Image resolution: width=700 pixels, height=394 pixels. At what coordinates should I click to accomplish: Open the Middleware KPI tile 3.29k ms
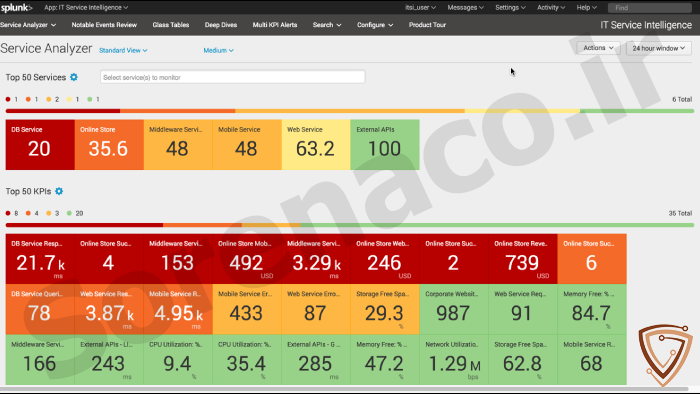316,259
